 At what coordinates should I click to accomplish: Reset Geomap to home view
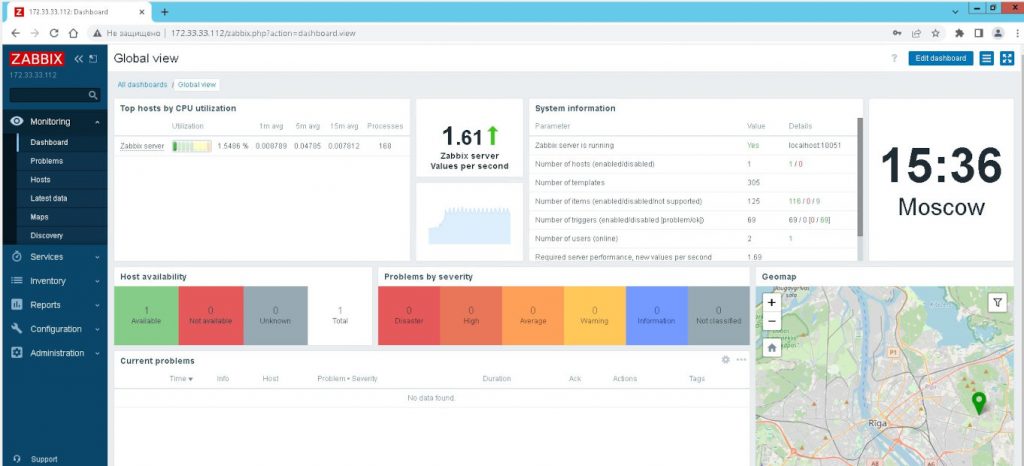[x=772, y=348]
